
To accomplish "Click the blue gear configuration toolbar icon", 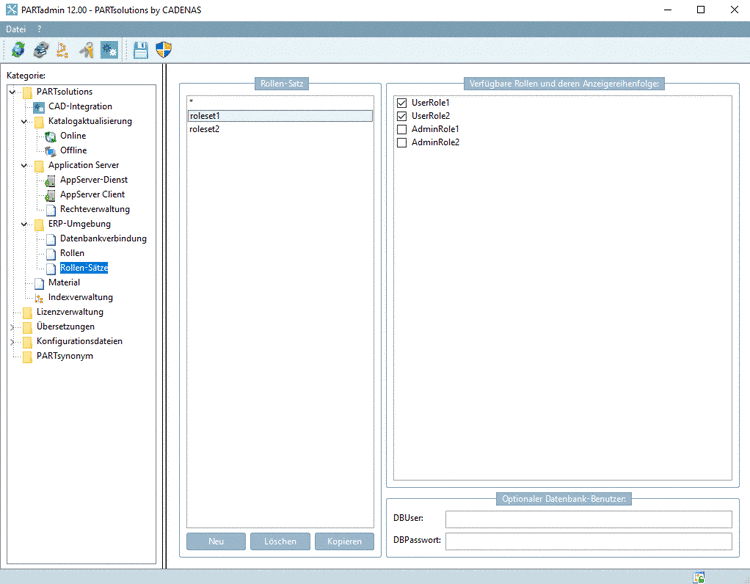I will tap(109, 50).
